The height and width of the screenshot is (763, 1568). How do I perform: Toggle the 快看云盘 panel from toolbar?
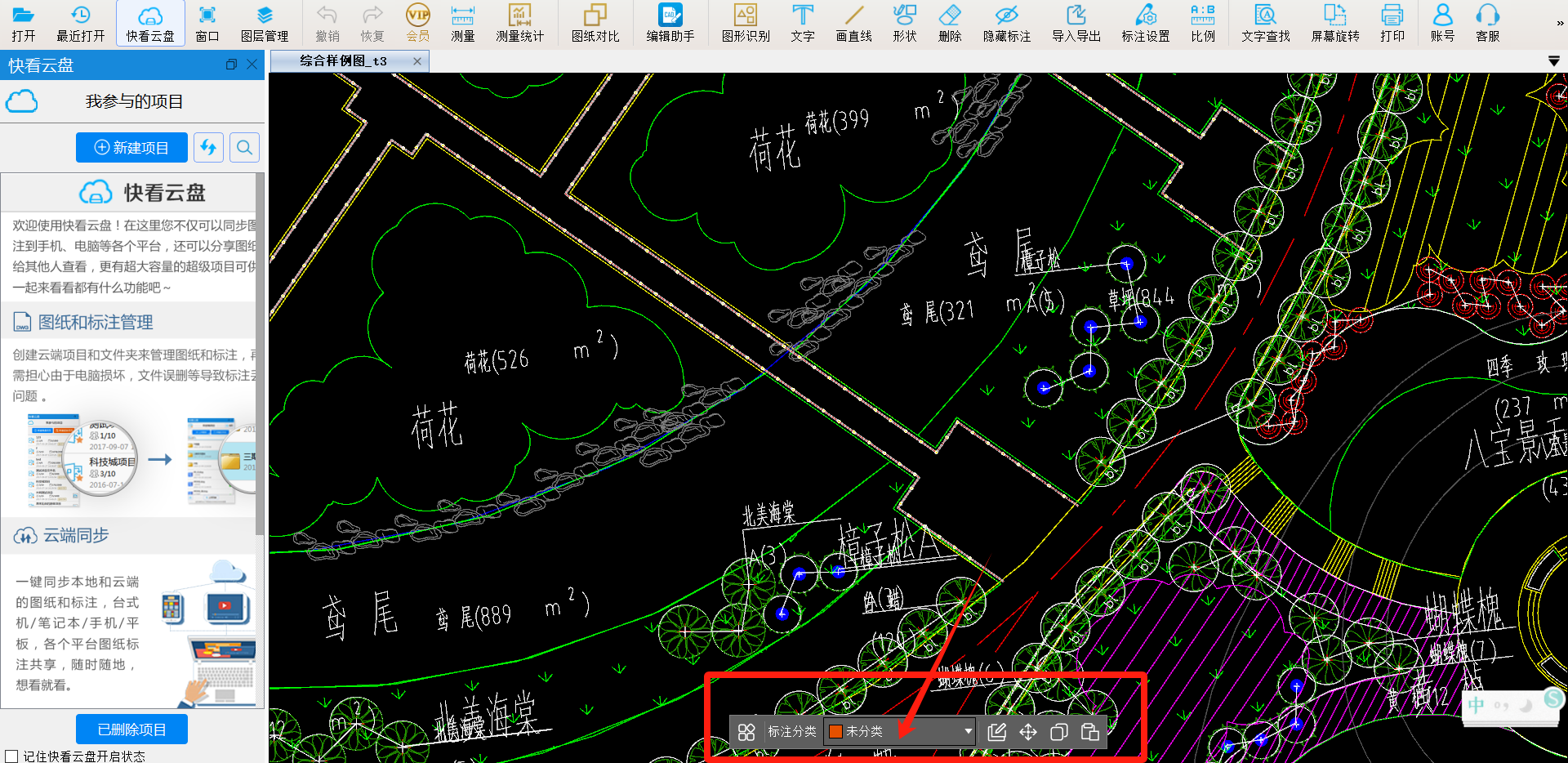click(x=150, y=23)
